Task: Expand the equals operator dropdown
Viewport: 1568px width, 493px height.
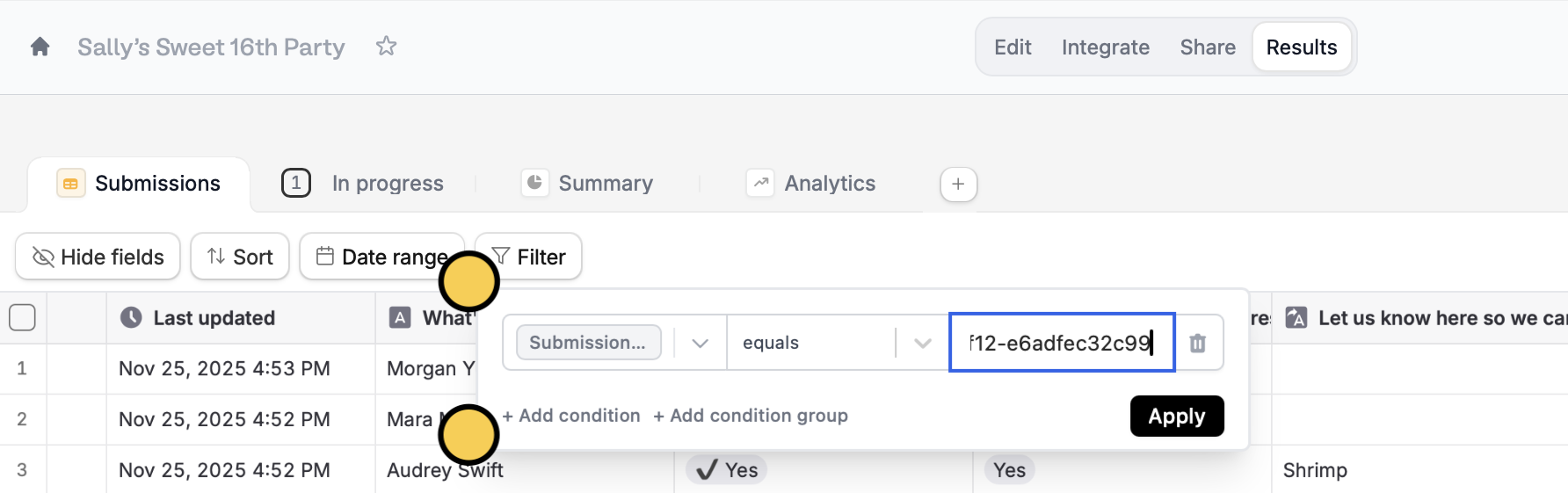Action: 922,343
